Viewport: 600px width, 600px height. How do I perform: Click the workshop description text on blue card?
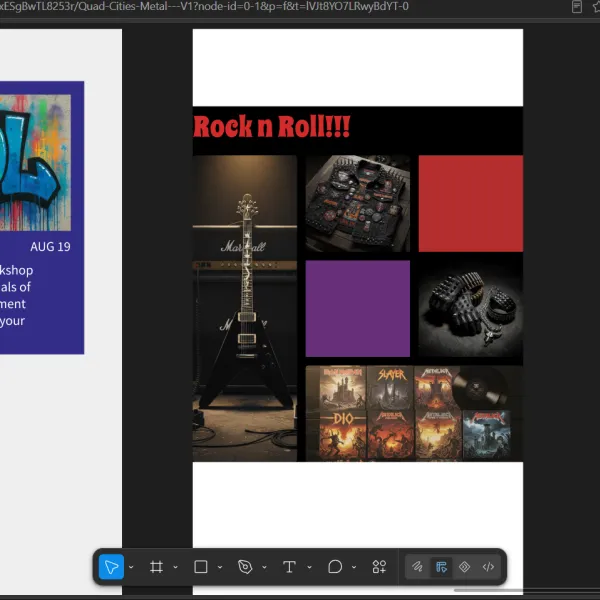pos(16,295)
